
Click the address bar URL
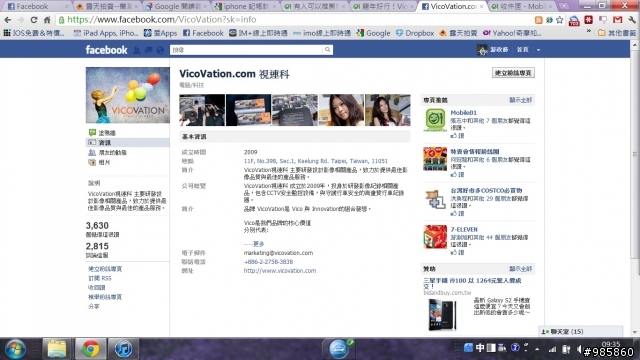click(x=162, y=20)
